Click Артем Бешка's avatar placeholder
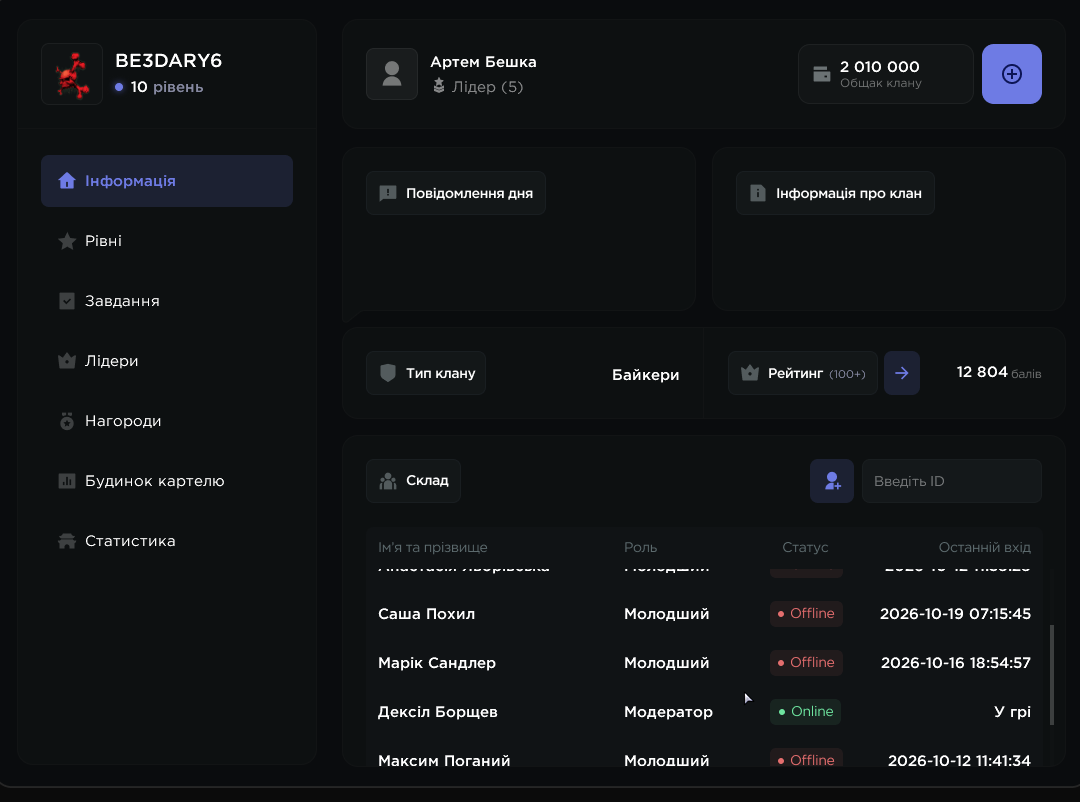This screenshot has width=1080, height=802. click(392, 74)
